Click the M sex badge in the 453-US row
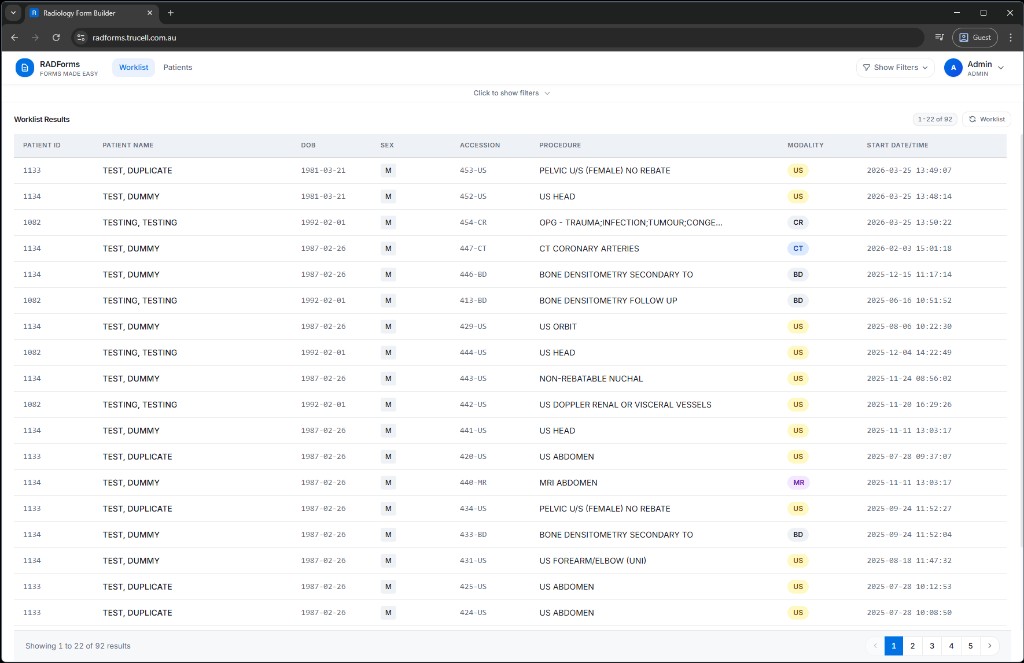This screenshot has width=1024, height=663. point(388,170)
